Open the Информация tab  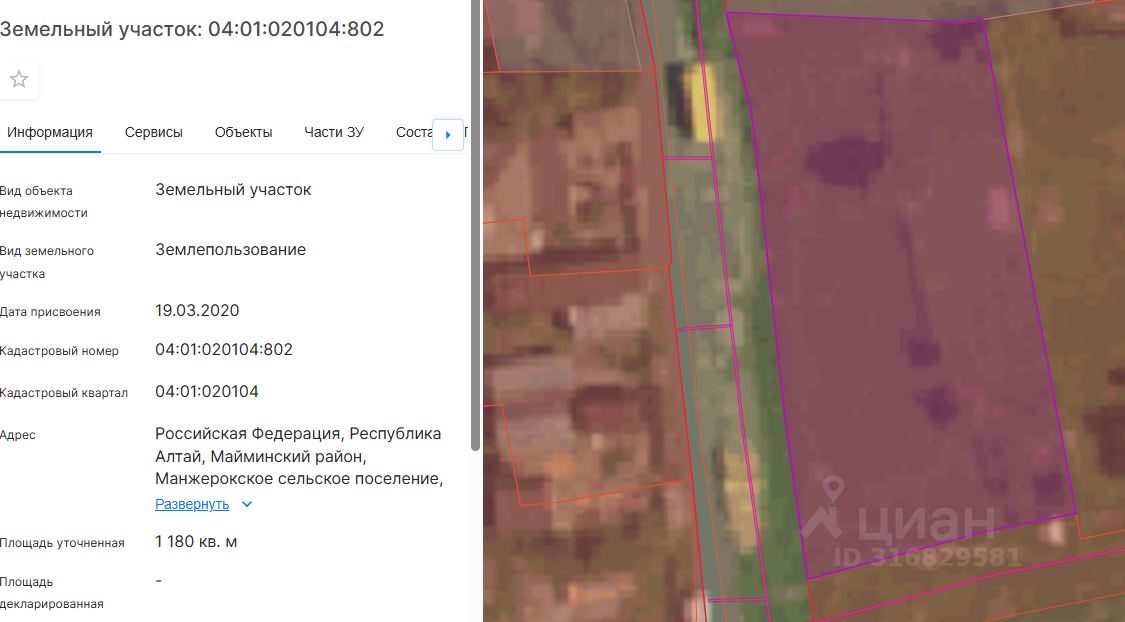[50, 133]
